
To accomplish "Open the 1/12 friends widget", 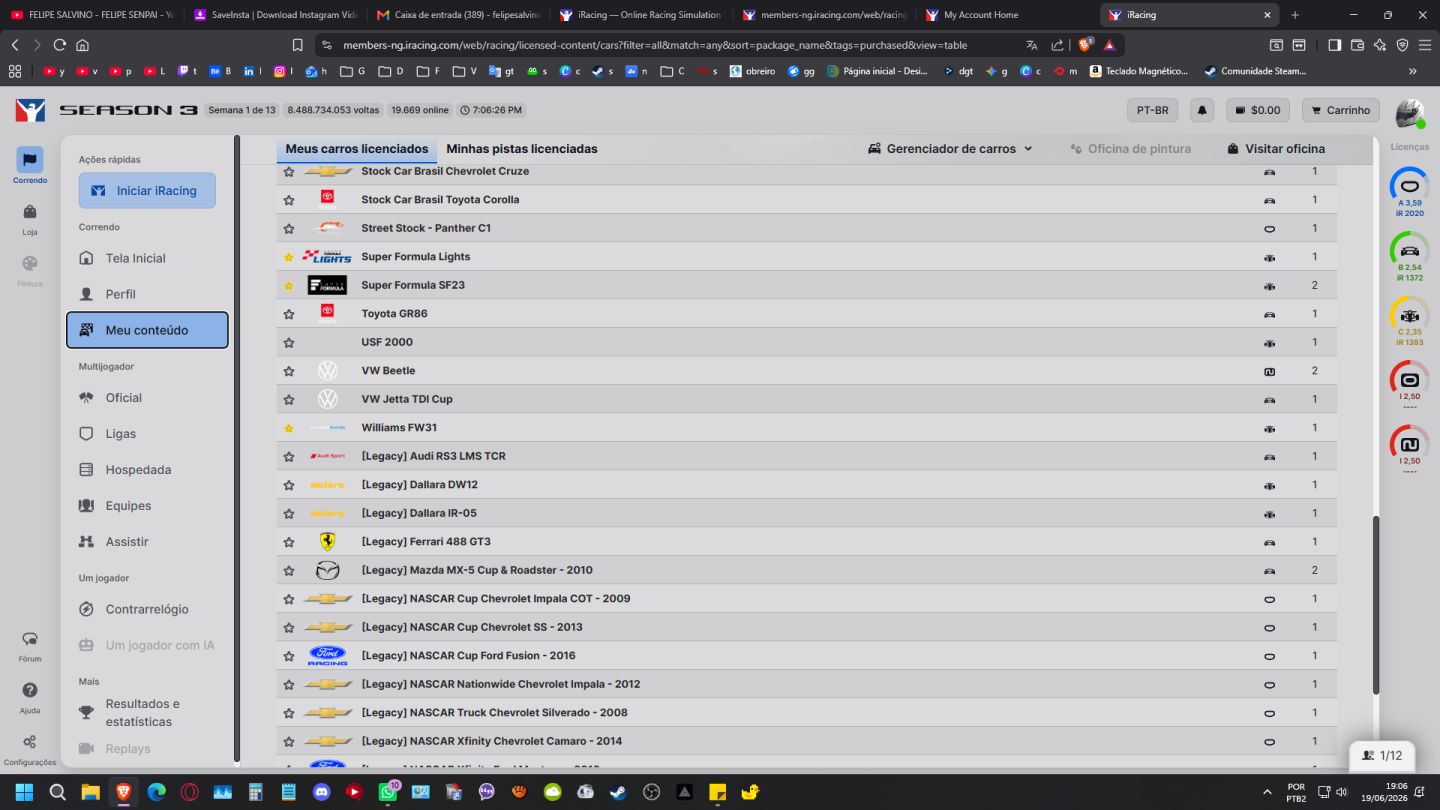I will click(x=1380, y=756).
